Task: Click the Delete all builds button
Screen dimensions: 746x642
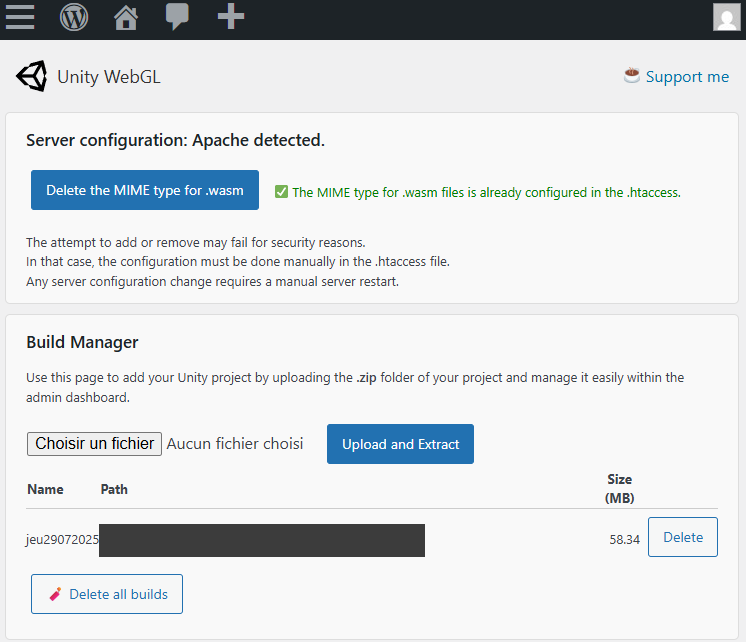Action: [x=107, y=594]
